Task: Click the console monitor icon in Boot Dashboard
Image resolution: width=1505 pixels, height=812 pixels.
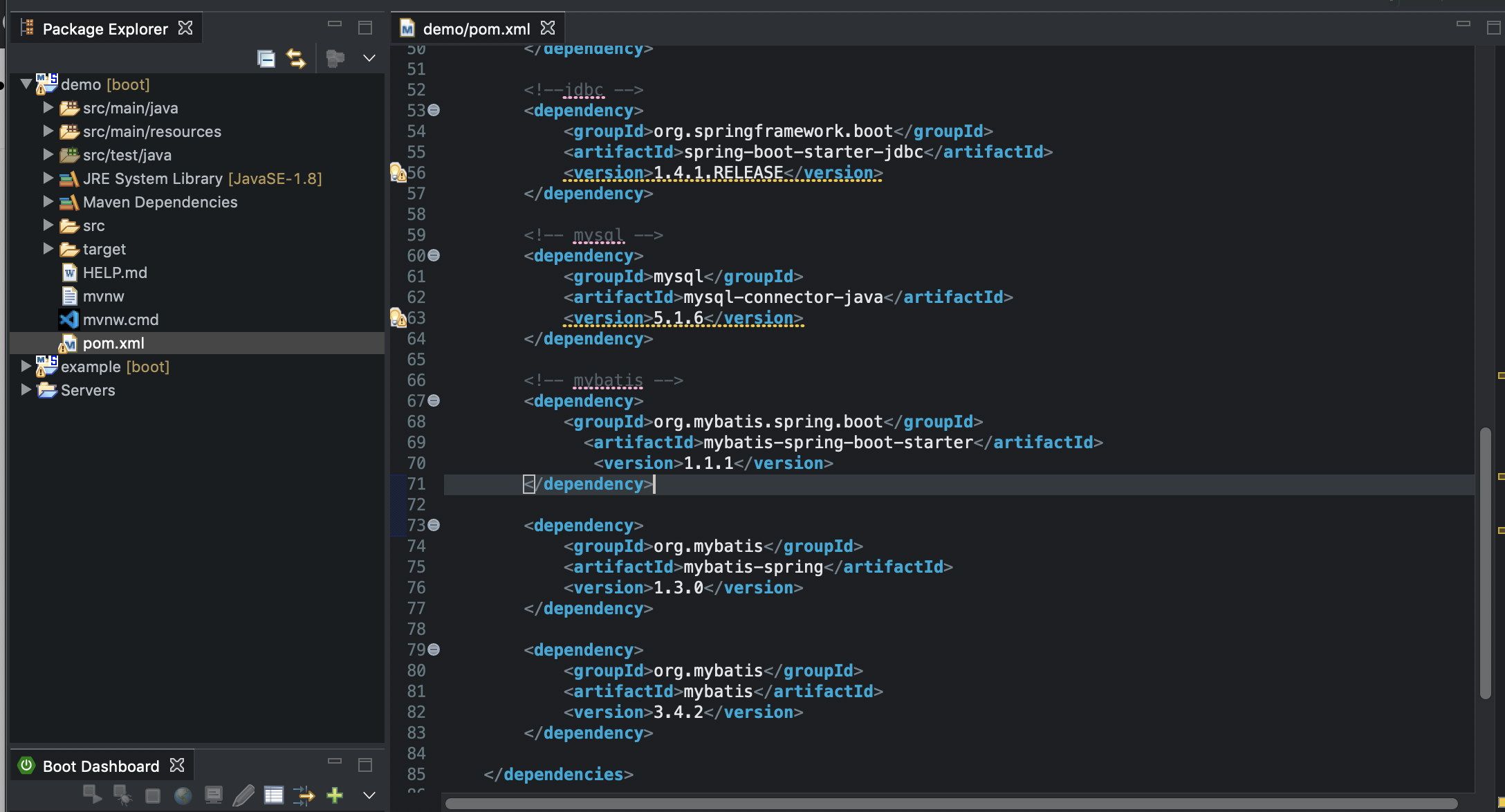Action: [x=214, y=795]
